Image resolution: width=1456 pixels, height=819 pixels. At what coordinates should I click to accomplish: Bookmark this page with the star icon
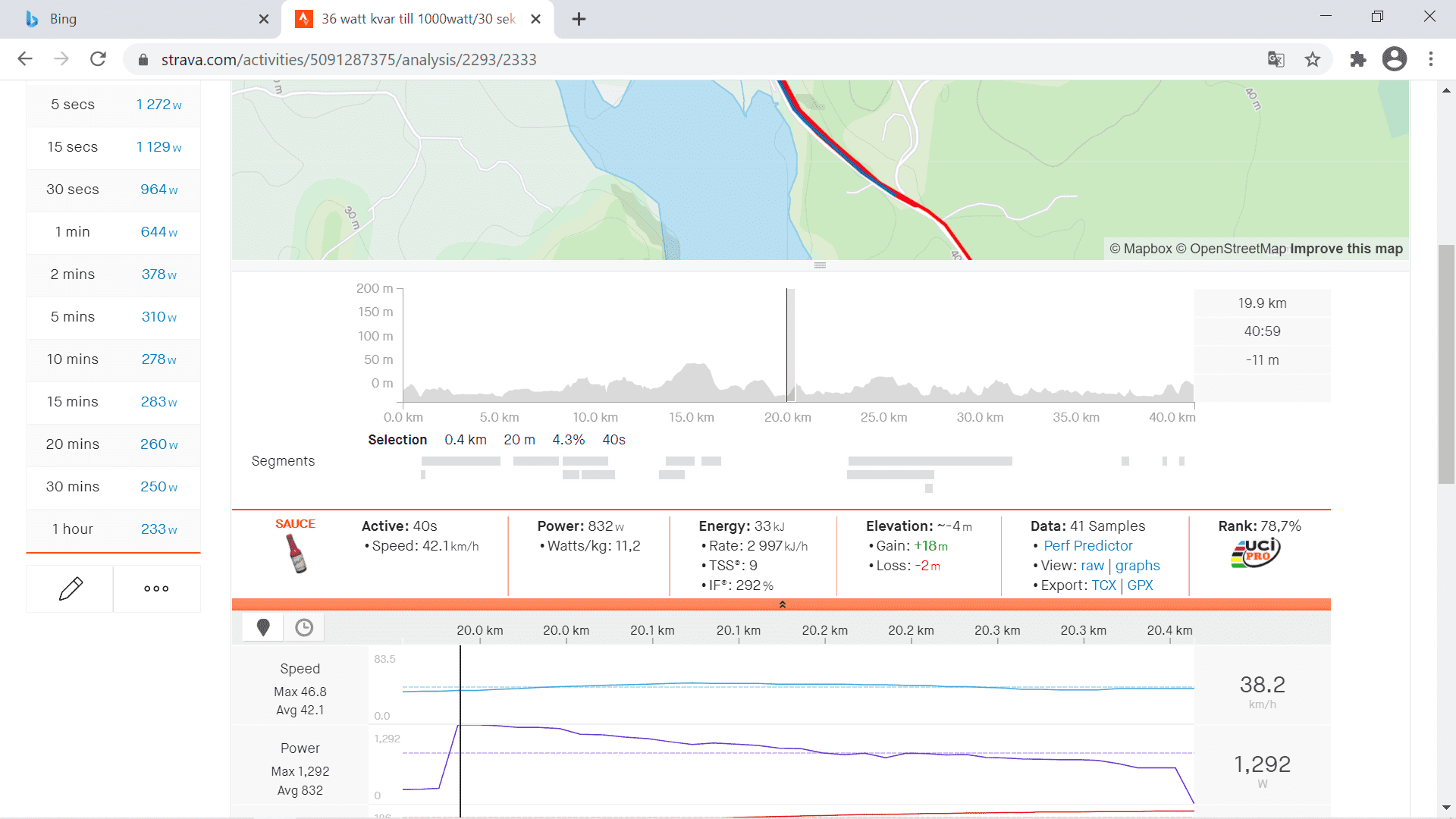1313,59
